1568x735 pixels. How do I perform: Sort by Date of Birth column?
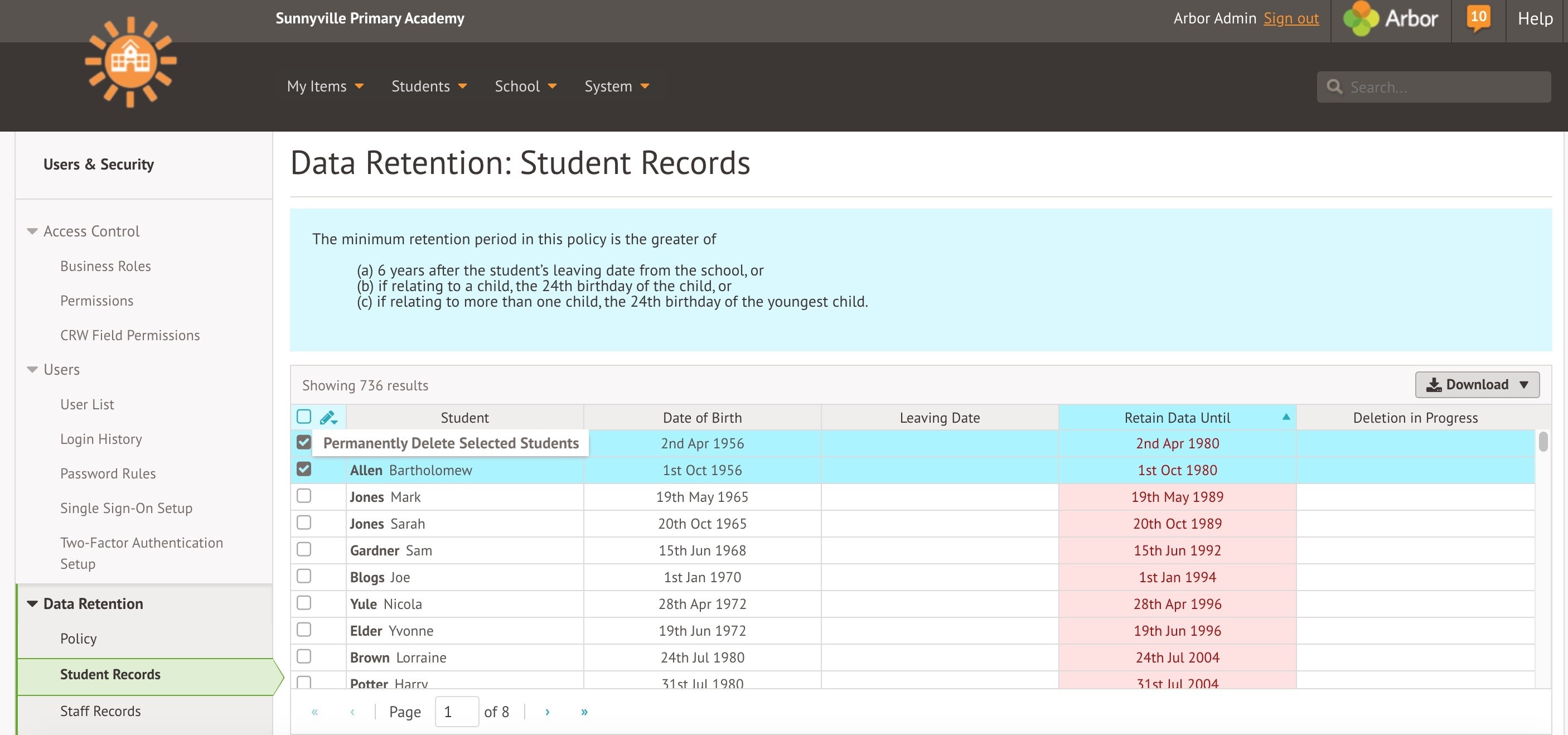pyautogui.click(x=702, y=418)
